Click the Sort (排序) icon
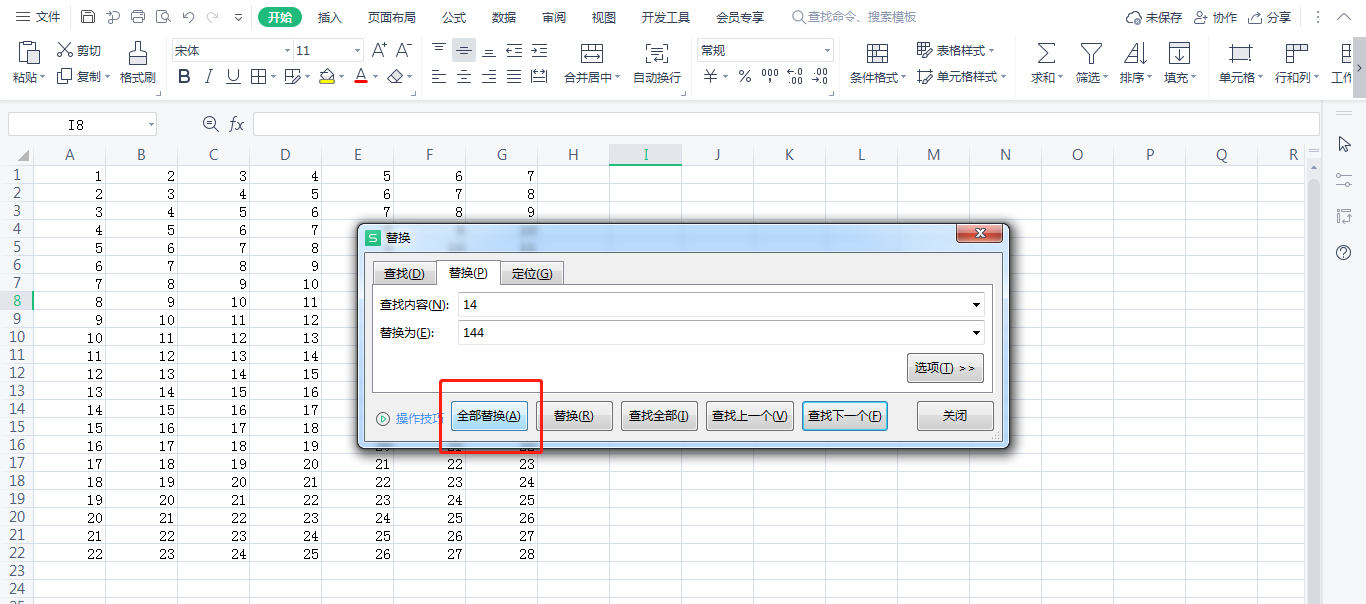Screen dimensions: 1366x604 pos(1135,53)
